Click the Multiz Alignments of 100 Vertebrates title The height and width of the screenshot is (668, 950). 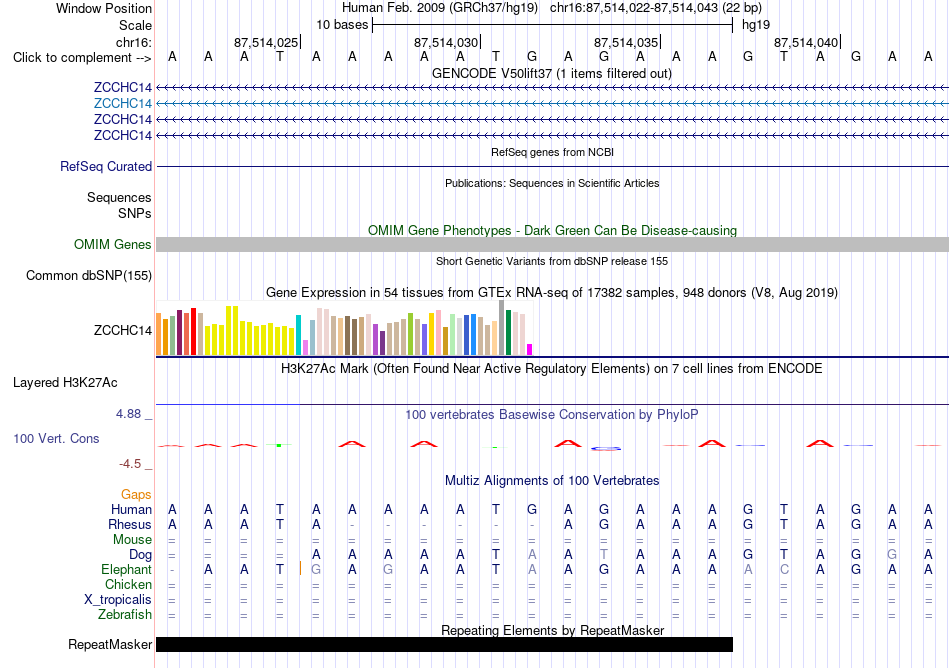pyautogui.click(x=552, y=480)
